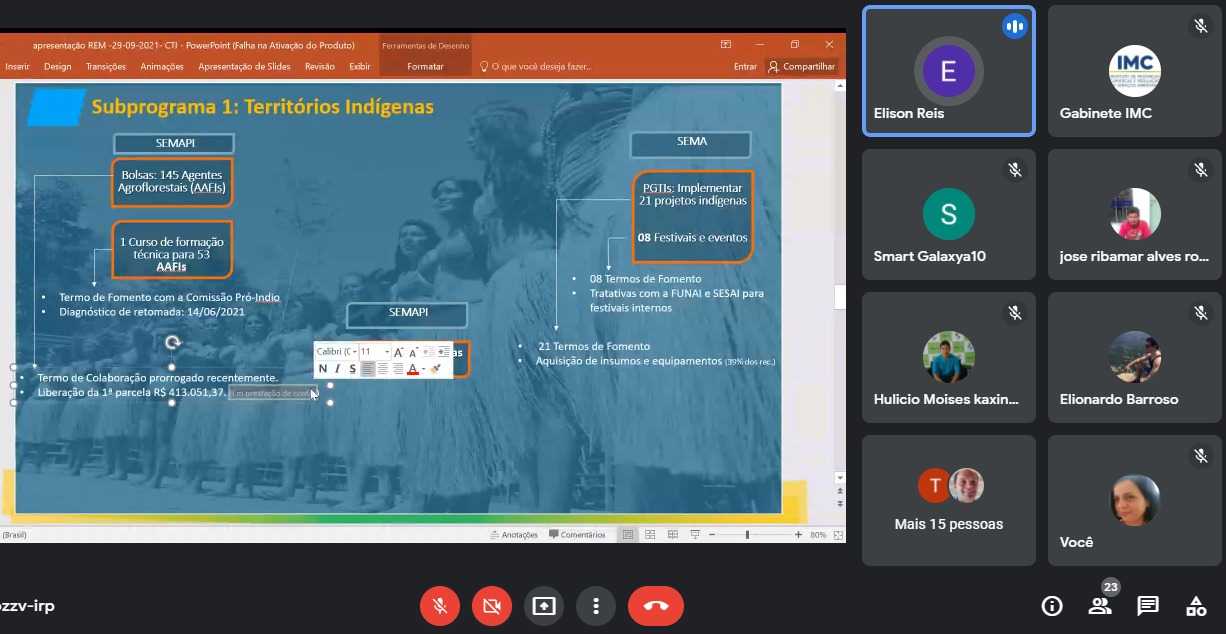The width and height of the screenshot is (1226, 634).
Task: Hang up with red leave call button
Action: [x=656, y=606]
